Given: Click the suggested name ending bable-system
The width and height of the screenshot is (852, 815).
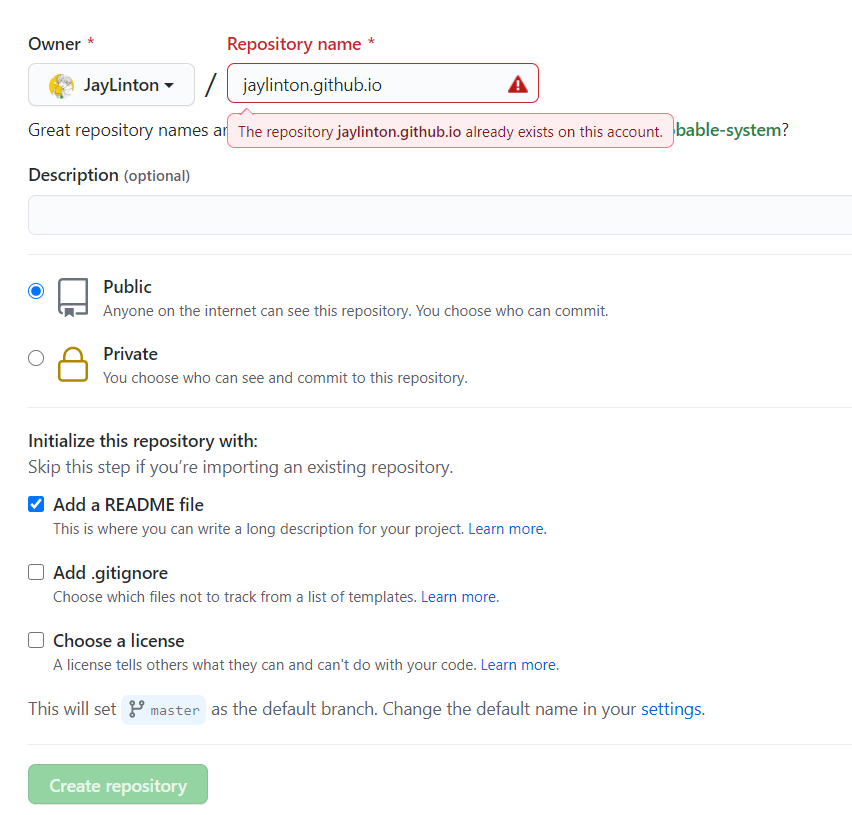Looking at the screenshot, I should [x=728, y=130].
